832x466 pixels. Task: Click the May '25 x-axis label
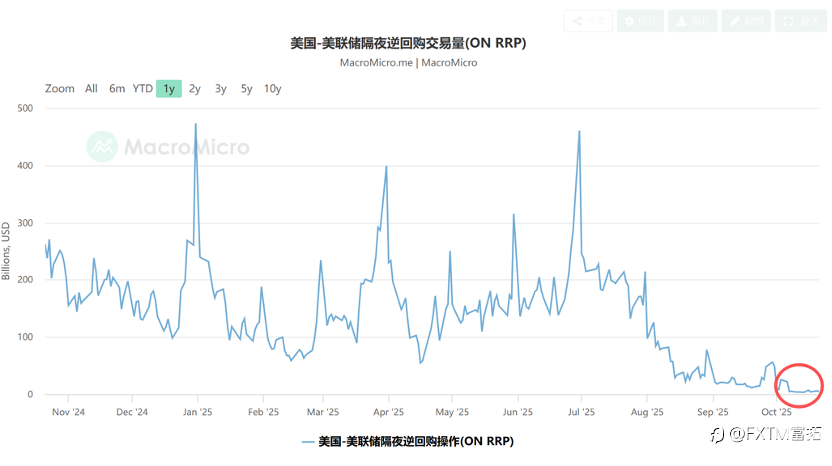tap(452, 412)
